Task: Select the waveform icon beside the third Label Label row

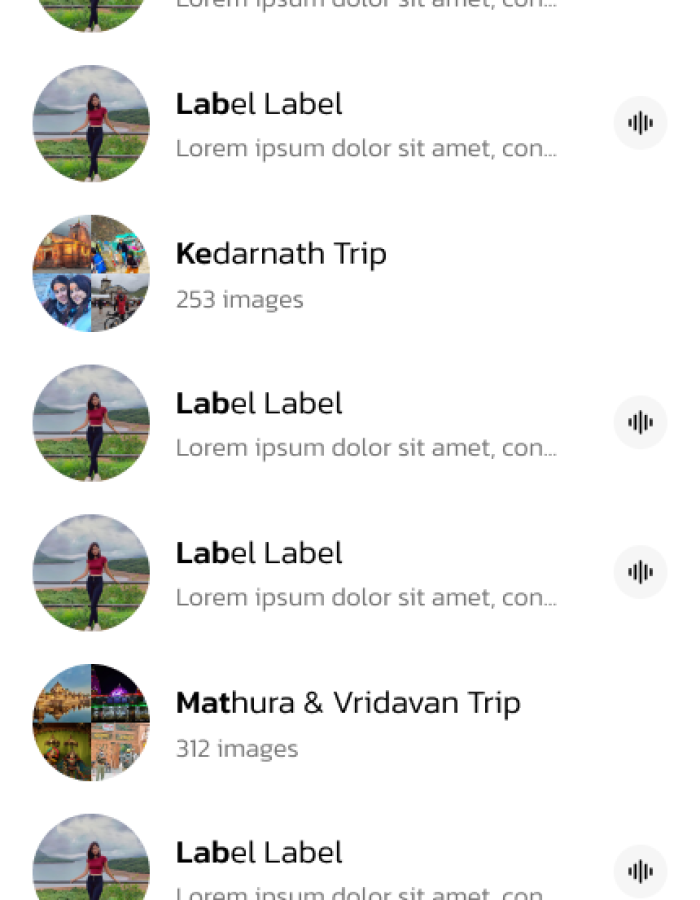Action: click(640, 572)
